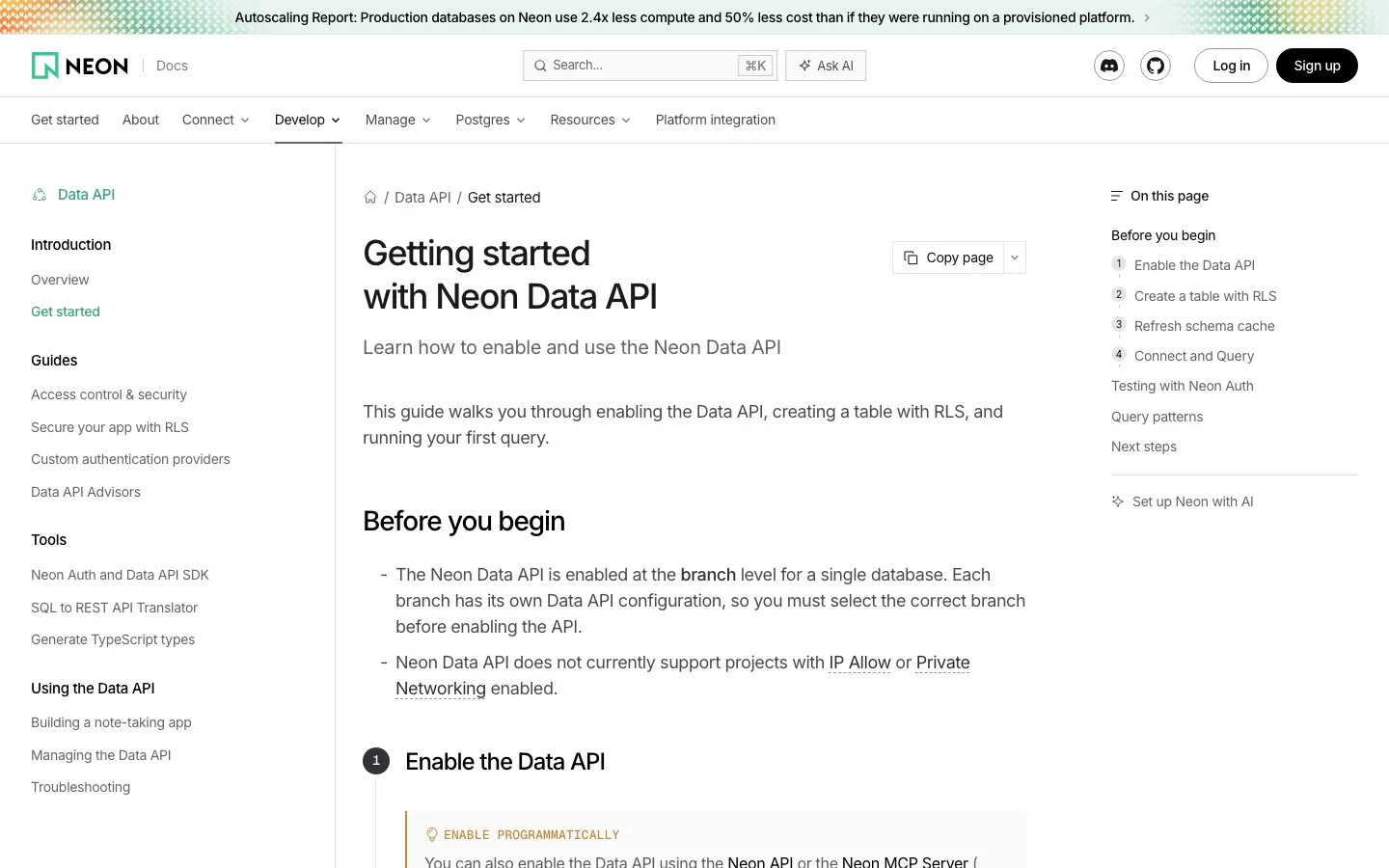
Task: Open the Troubleshooting sidebar link
Action: click(x=80, y=787)
